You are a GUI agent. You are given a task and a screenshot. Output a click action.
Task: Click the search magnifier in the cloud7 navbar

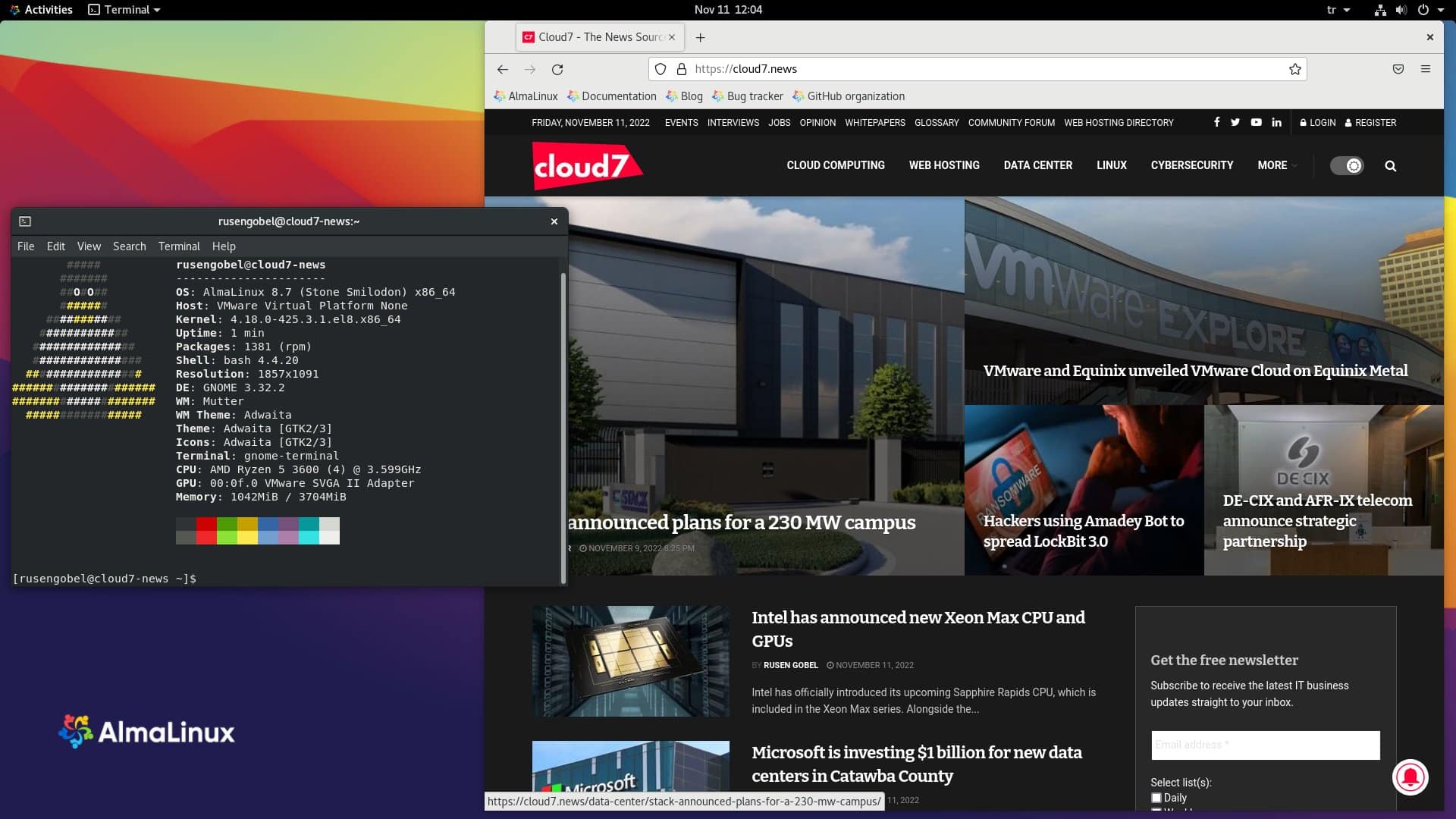point(1390,165)
